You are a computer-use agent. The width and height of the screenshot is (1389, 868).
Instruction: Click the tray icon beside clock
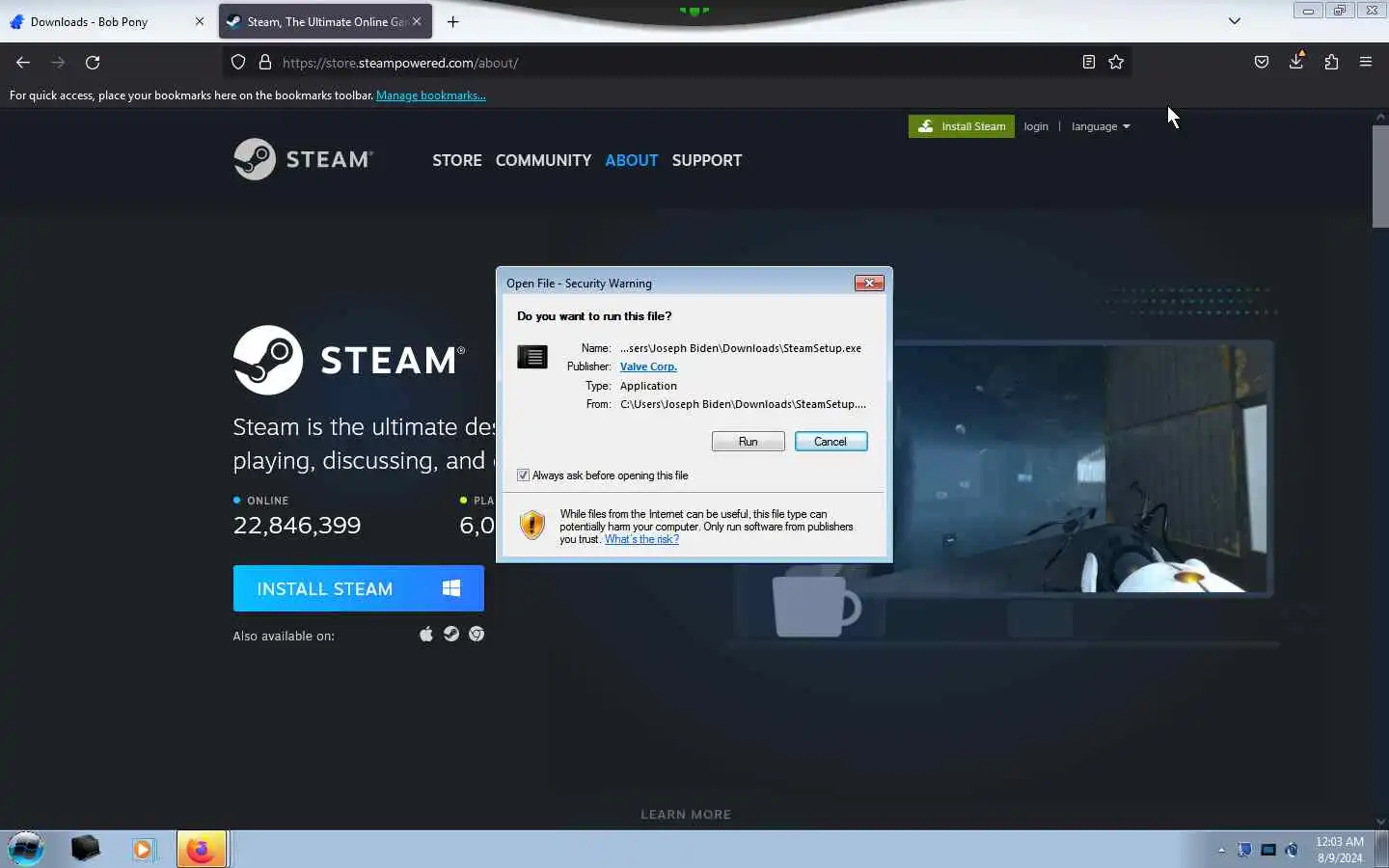pyautogui.click(x=1293, y=850)
